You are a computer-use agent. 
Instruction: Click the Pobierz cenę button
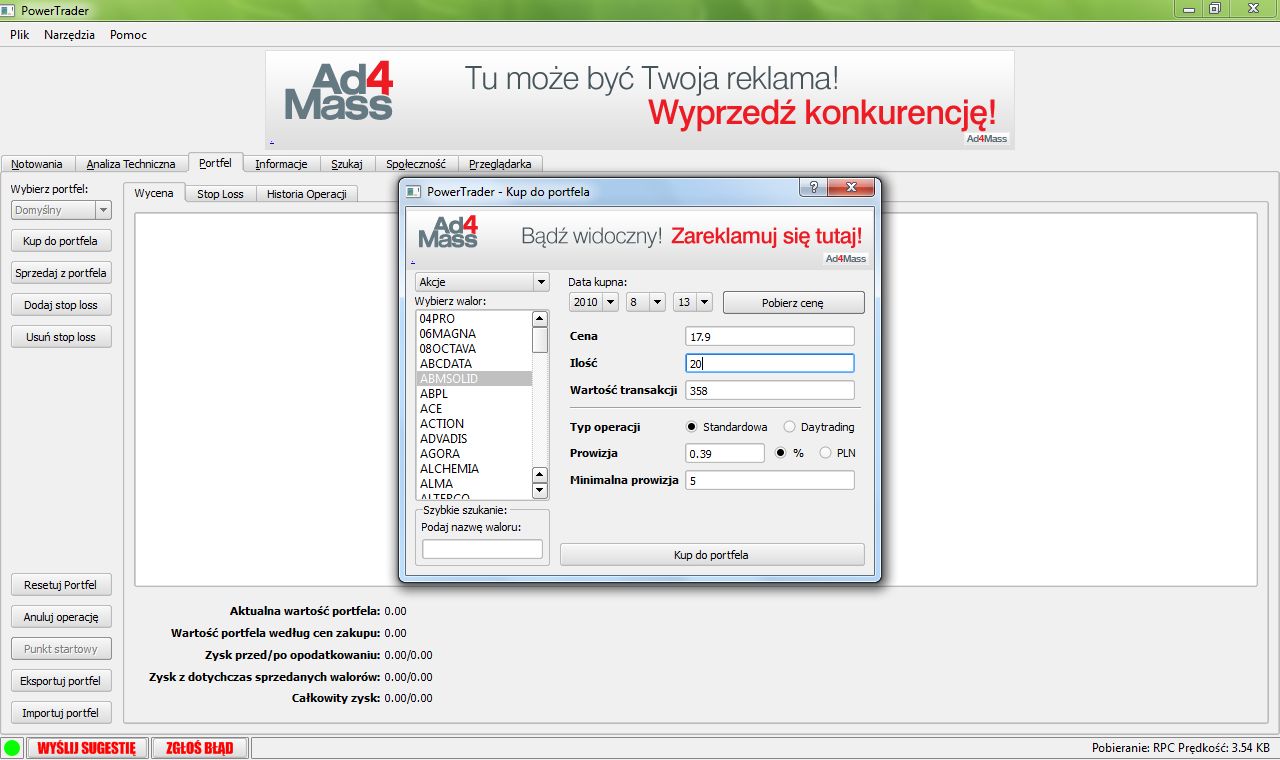point(793,302)
